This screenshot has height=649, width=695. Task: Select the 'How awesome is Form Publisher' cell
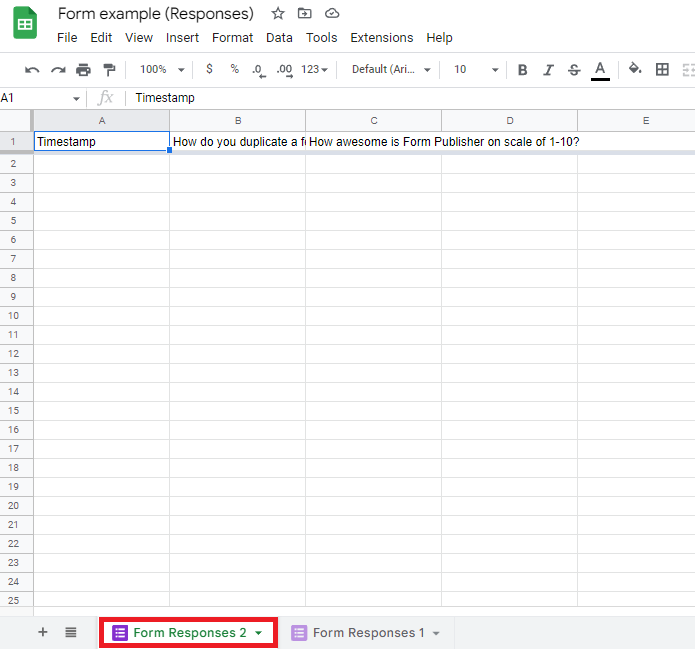click(x=373, y=141)
